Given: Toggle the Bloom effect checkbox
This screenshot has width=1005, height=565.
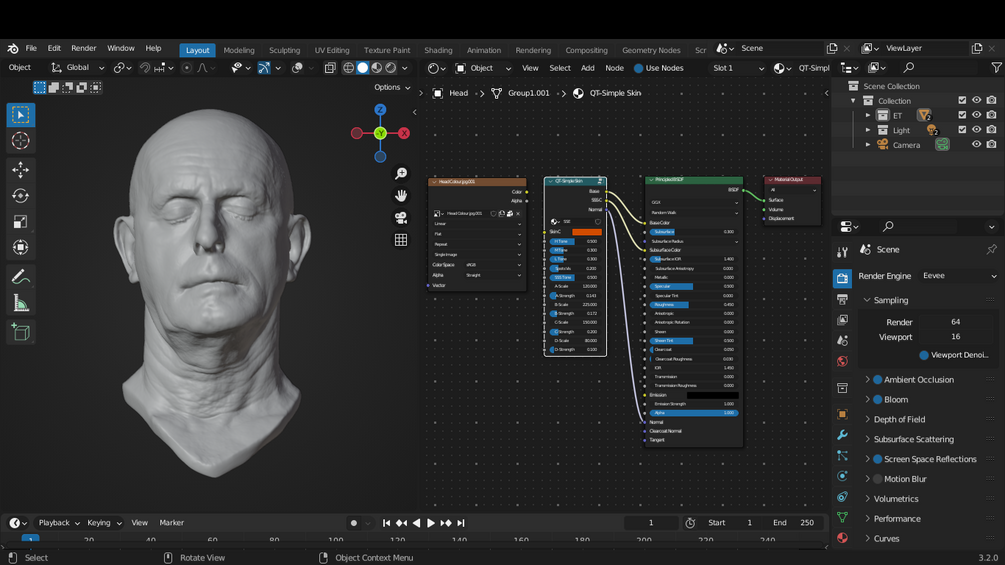Looking at the screenshot, I should [878, 400].
